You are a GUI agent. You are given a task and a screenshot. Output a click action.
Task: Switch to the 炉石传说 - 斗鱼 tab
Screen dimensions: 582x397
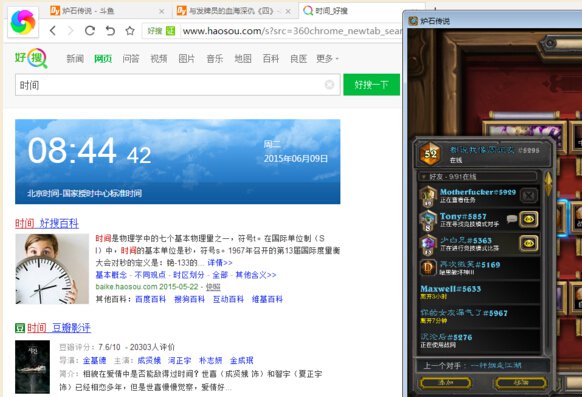tap(108, 11)
